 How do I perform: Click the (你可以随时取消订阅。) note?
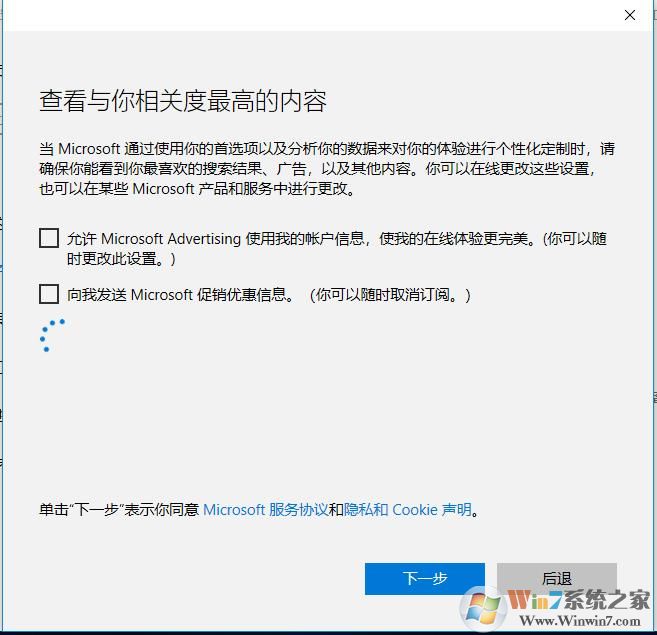click(x=390, y=295)
